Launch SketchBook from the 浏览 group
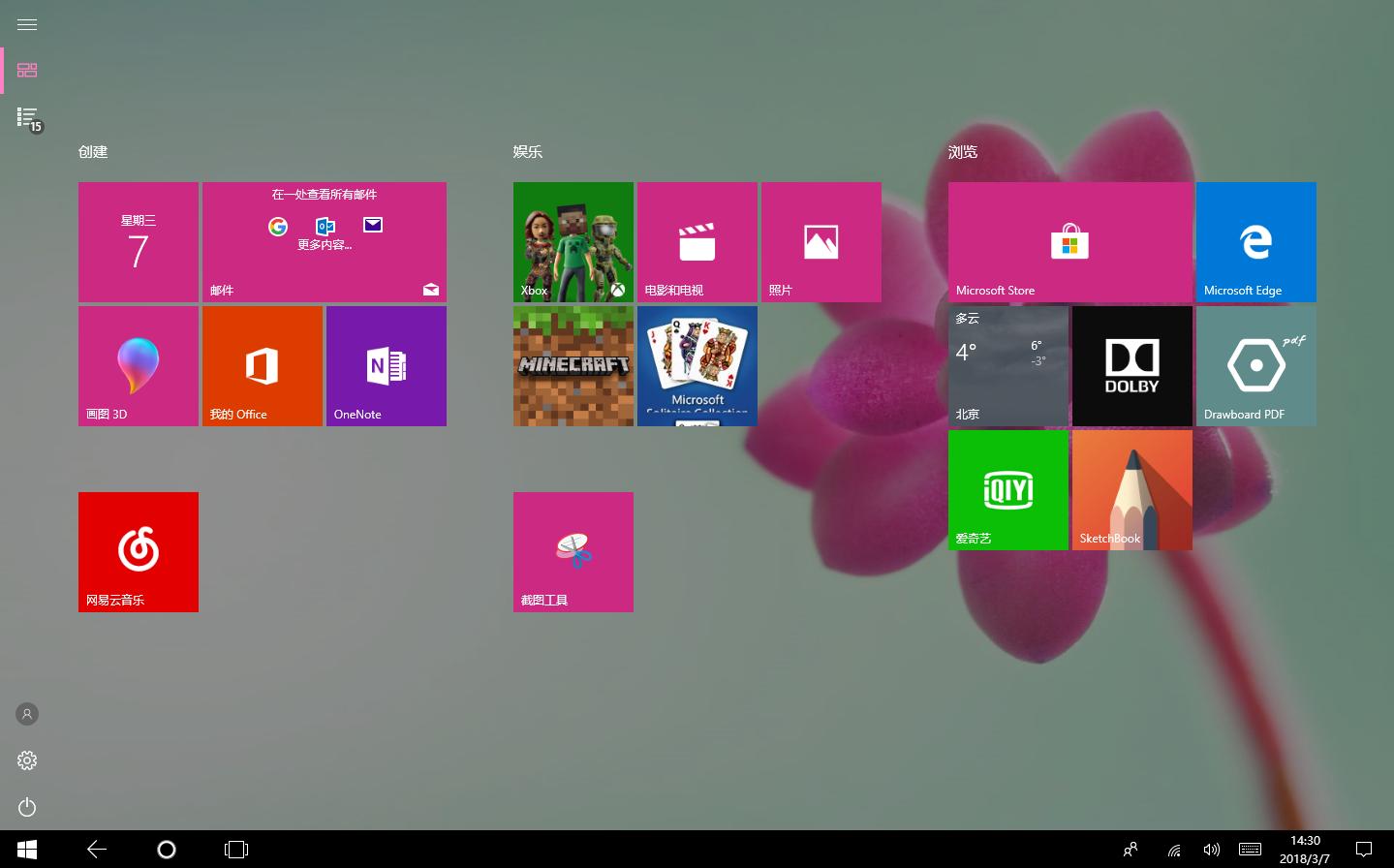Viewport: 1394px width, 868px height. (x=1131, y=489)
